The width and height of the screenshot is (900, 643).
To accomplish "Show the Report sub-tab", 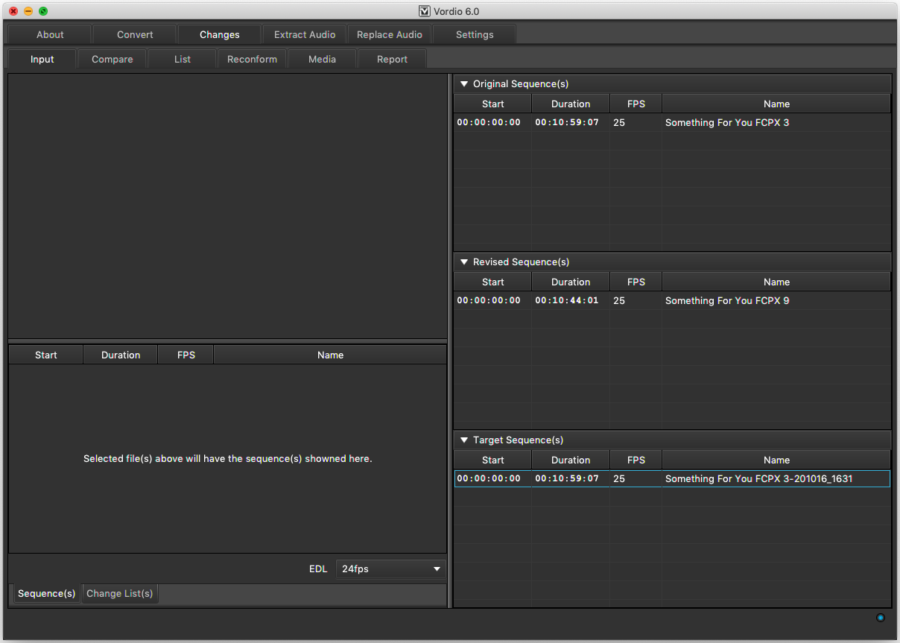I will point(392,59).
